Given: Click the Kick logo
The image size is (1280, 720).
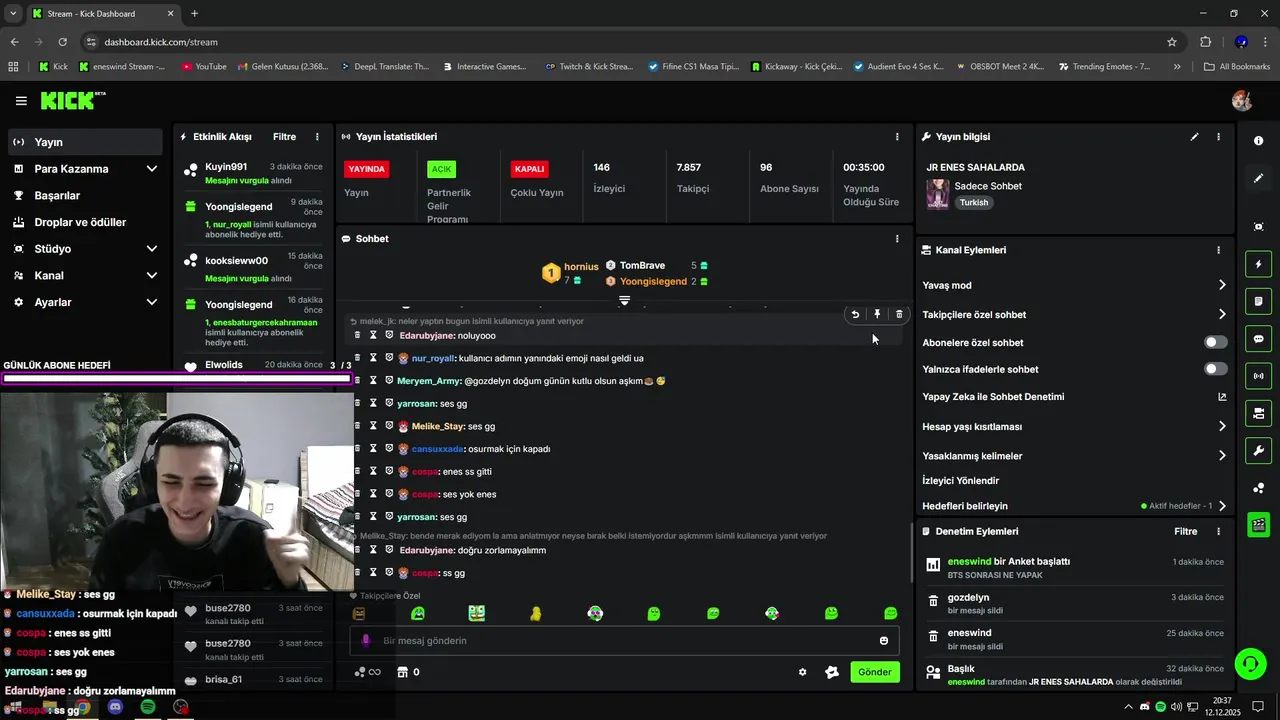Looking at the screenshot, I should pos(73,101).
